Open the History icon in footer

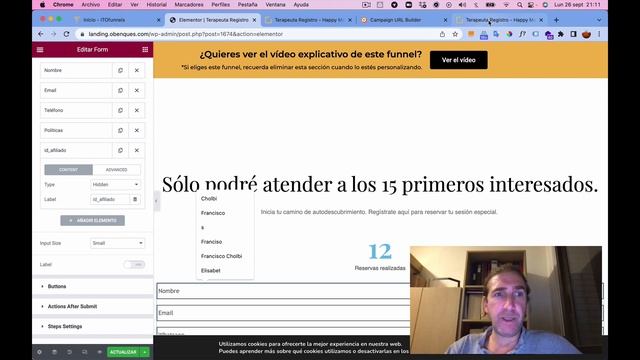click(69, 352)
